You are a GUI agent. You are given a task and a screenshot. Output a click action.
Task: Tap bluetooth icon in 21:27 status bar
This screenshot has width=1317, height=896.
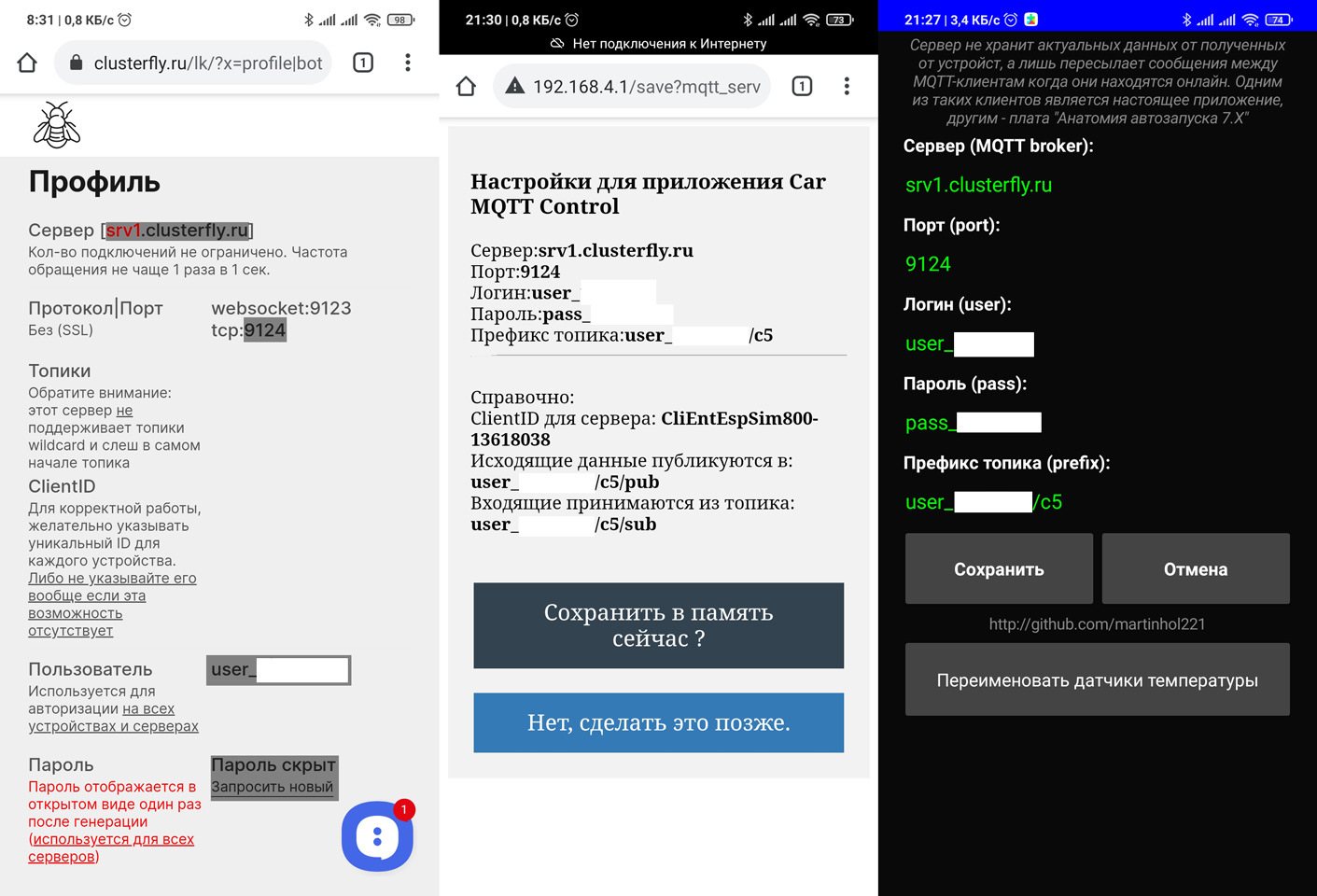1187,20
